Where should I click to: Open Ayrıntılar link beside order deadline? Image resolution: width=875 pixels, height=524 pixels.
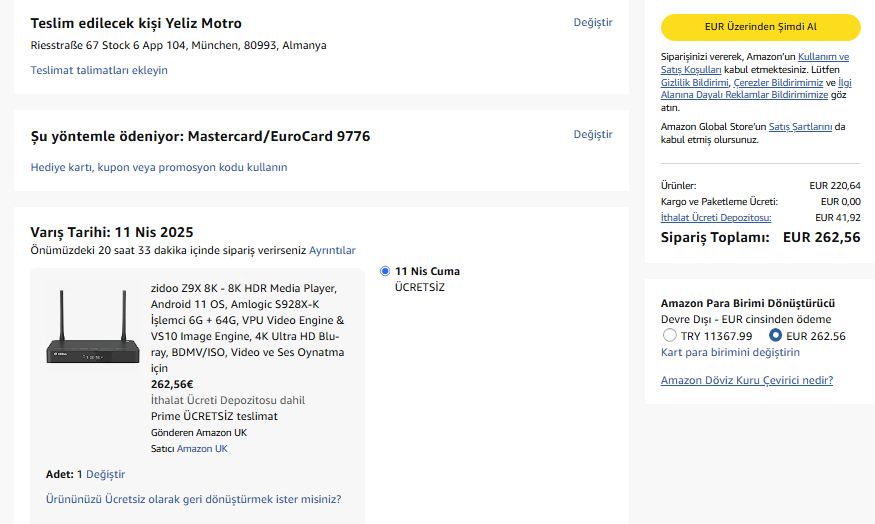pyautogui.click(x=332, y=251)
